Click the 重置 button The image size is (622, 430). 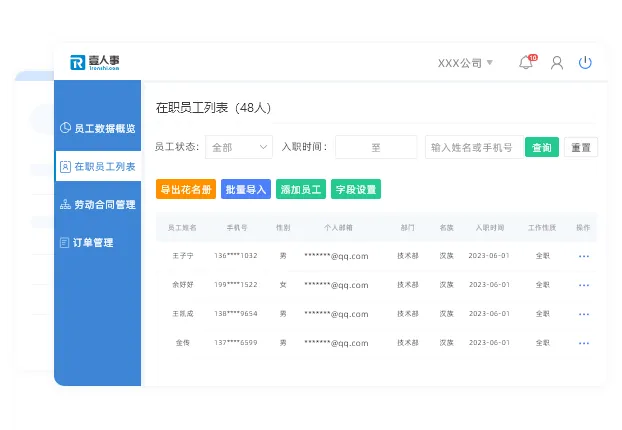coord(581,147)
